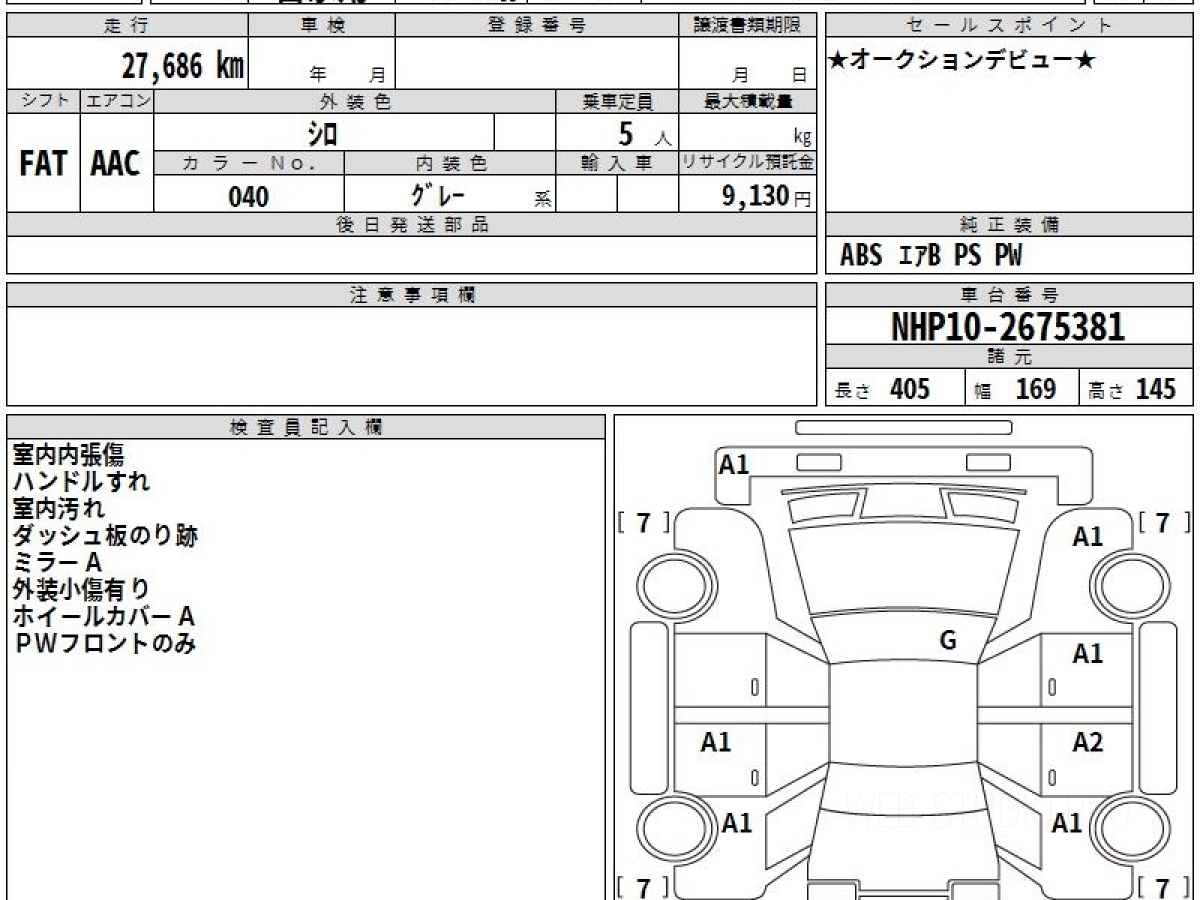Select the inspector note ホイールカバーA
The width and height of the screenshot is (1200, 900).
[103, 617]
